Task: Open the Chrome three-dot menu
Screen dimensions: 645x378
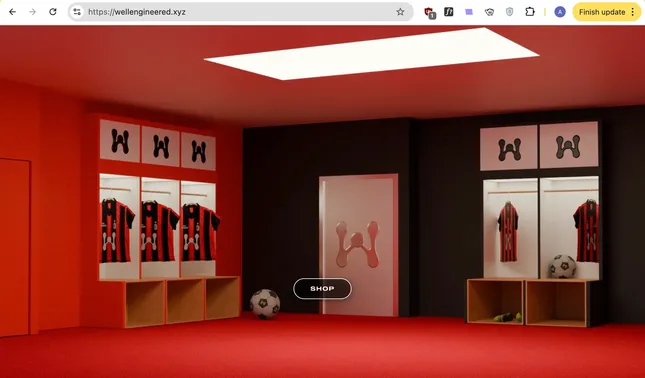Action: pyautogui.click(x=633, y=12)
